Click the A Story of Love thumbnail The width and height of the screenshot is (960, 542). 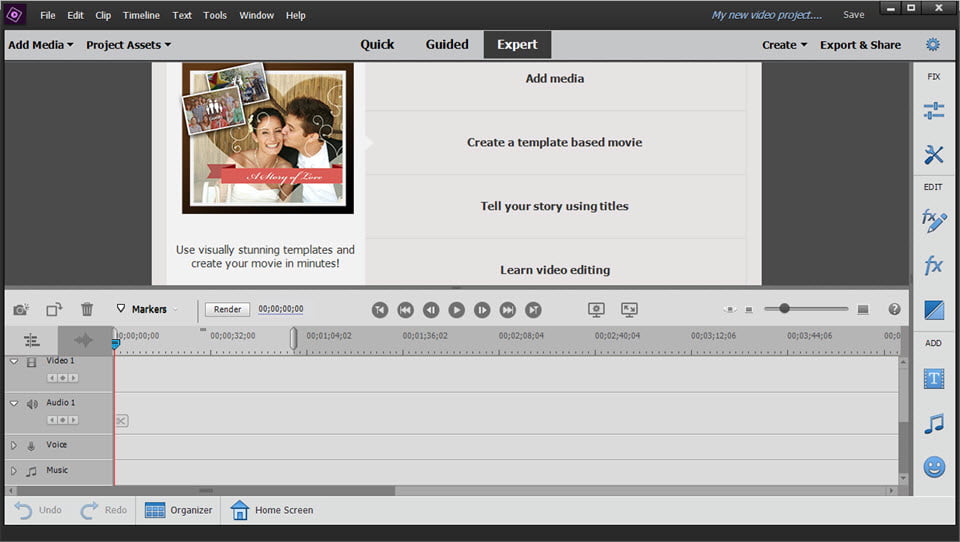pos(268,138)
